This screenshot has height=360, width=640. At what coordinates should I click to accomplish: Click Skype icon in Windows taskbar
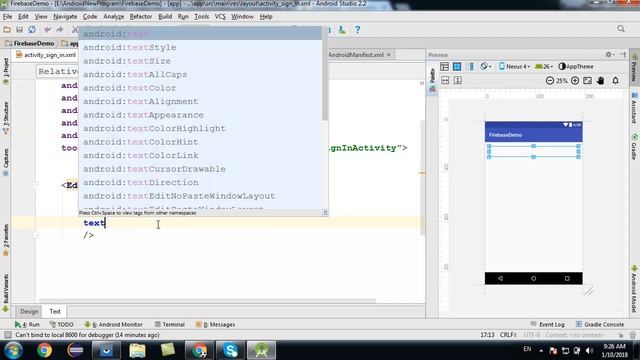pyautogui.click(x=230, y=350)
